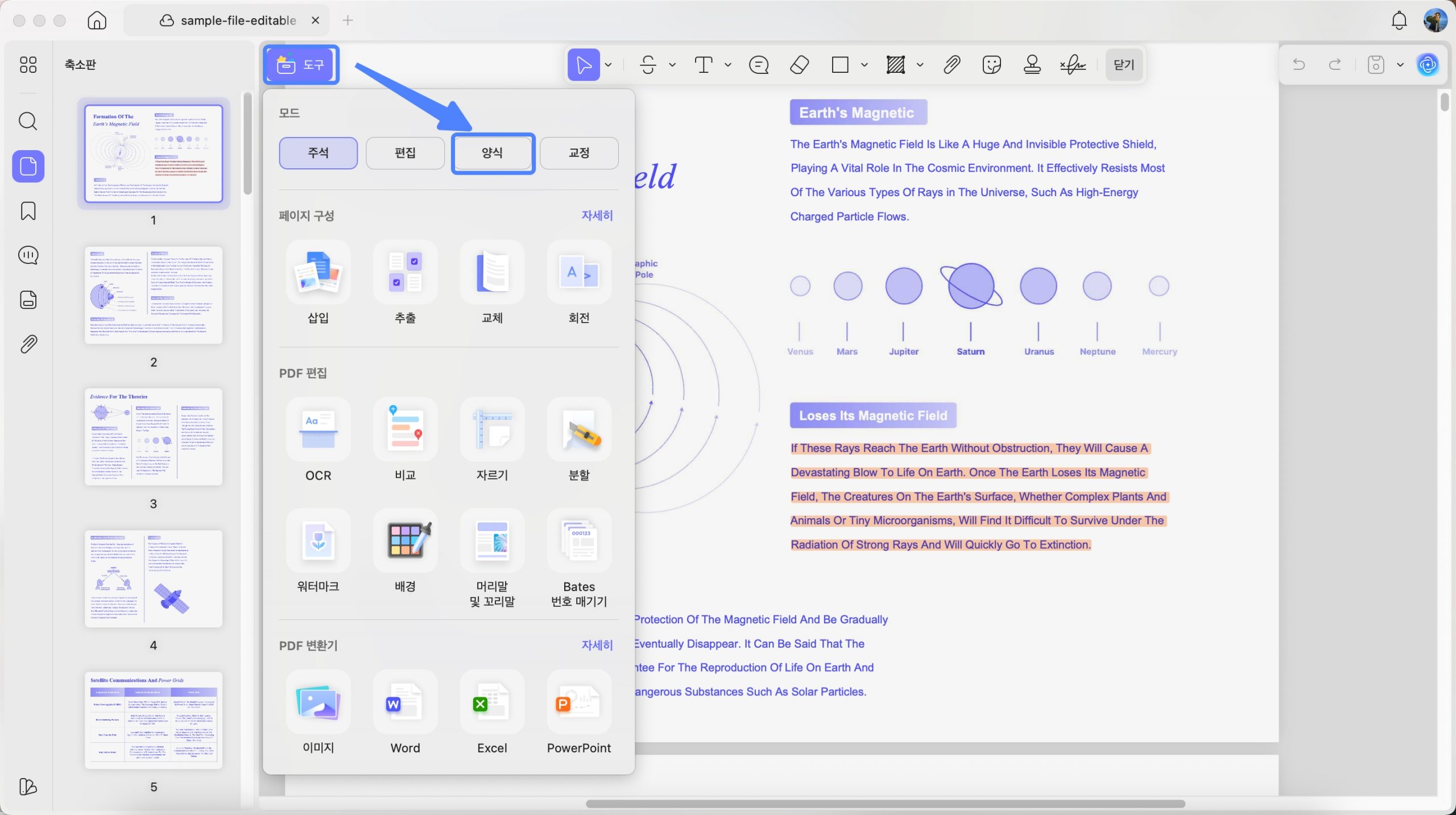Open the 회전 page tool
Screen dimensions: 1456x815
tap(579, 283)
